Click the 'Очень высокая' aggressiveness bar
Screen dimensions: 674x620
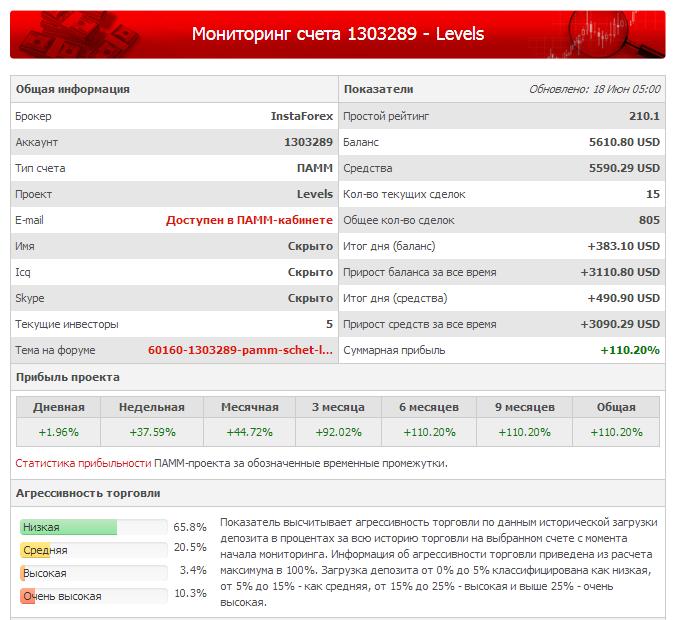94,596
